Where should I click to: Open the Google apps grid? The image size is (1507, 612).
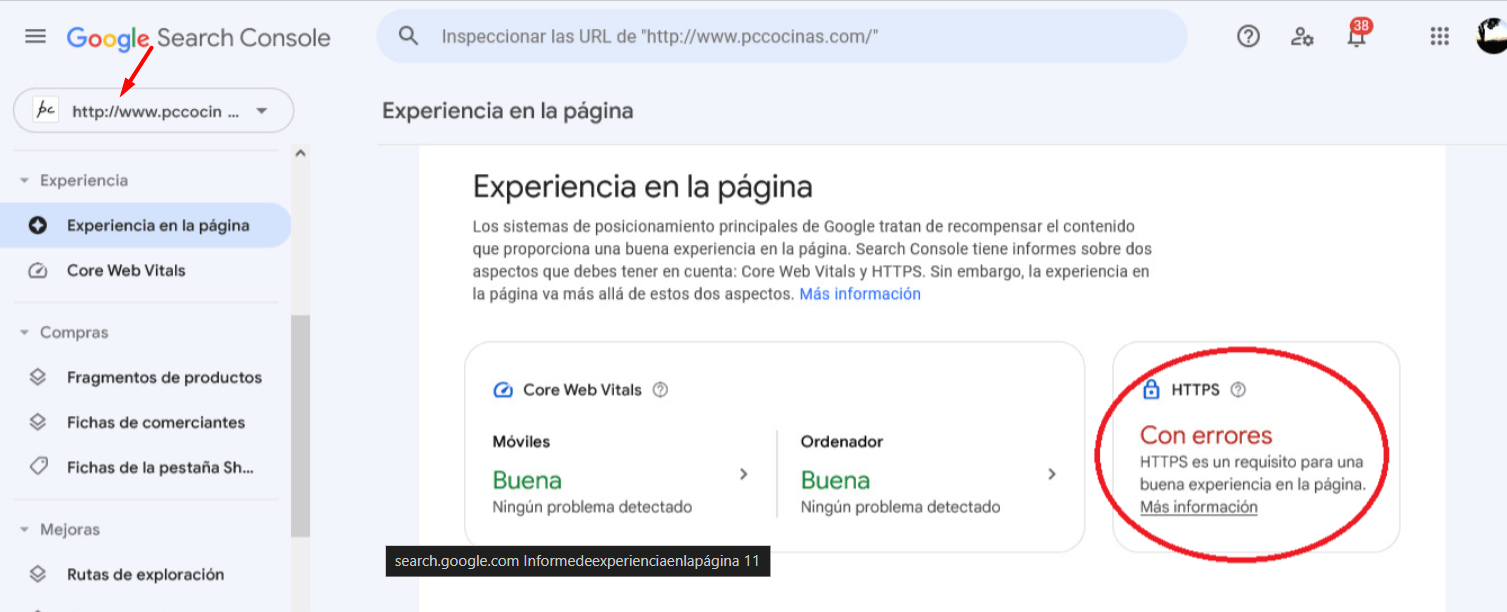tap(1440, 37)
